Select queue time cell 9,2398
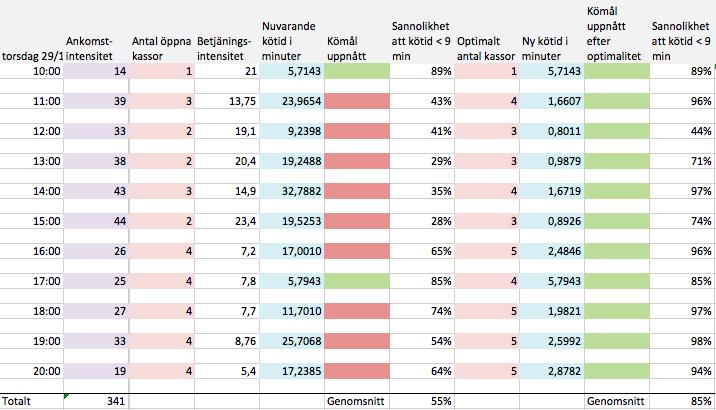 292,131
